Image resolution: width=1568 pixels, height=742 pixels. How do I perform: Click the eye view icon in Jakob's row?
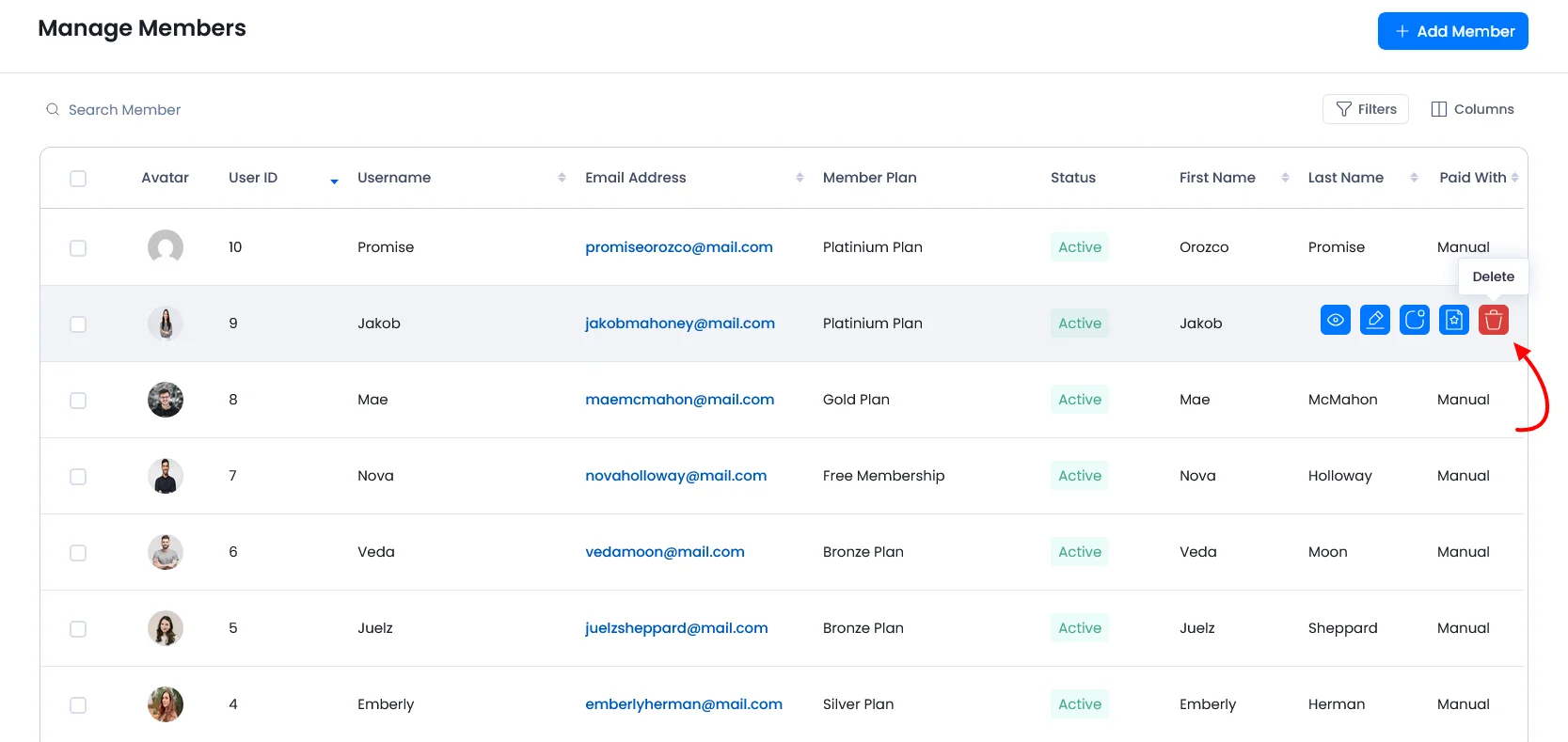click(1335, 320)
